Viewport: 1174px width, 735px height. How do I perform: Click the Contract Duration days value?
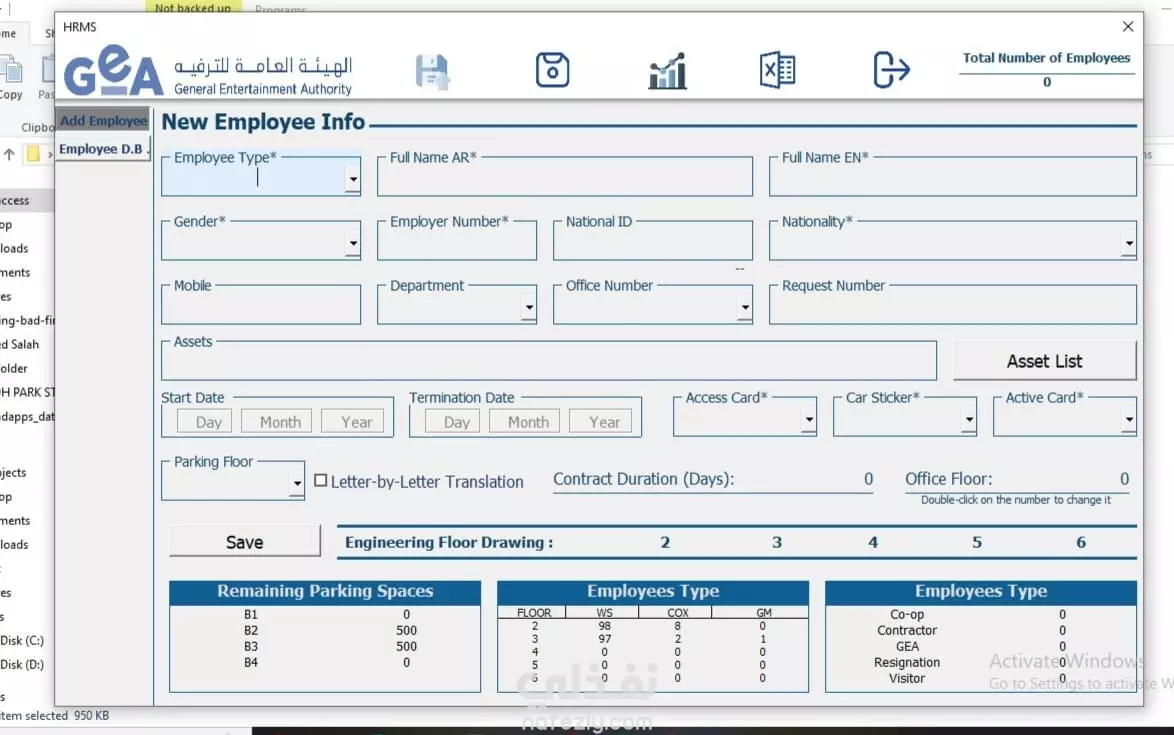coord(868,479)
